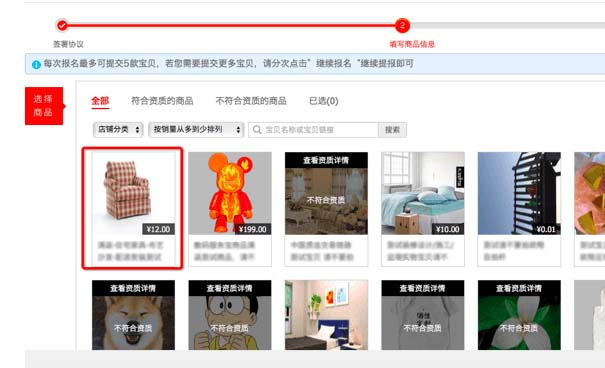View 查看资质详情 on the Shiba dog item

pos(133,288)
